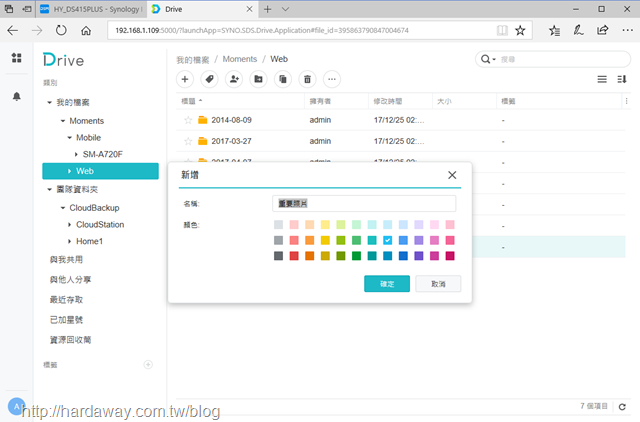Pick the medium orange color swatch
The image size is (640, 422).
(310, 240)
